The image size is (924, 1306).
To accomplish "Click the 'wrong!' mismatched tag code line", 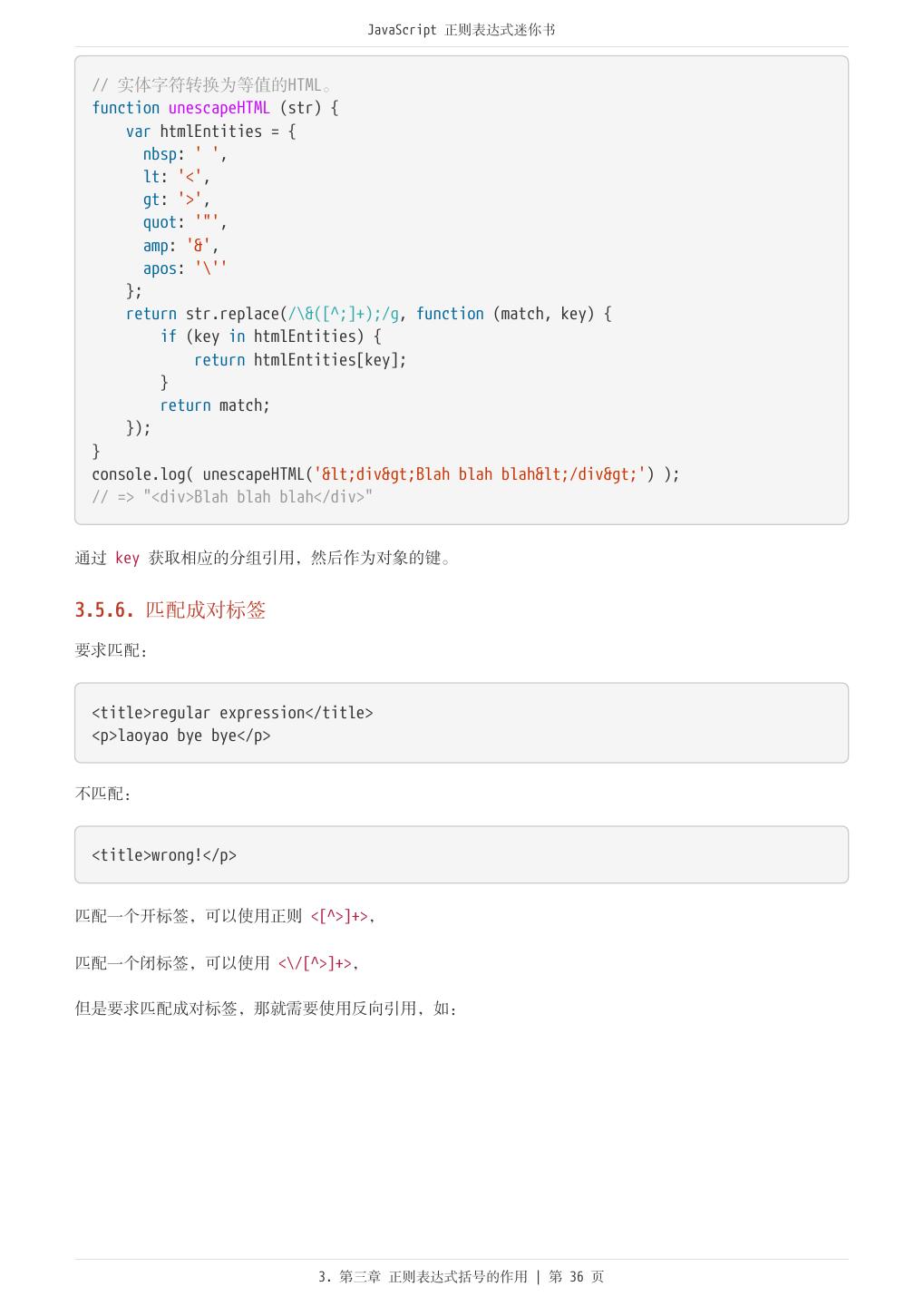I will point(164,855).
